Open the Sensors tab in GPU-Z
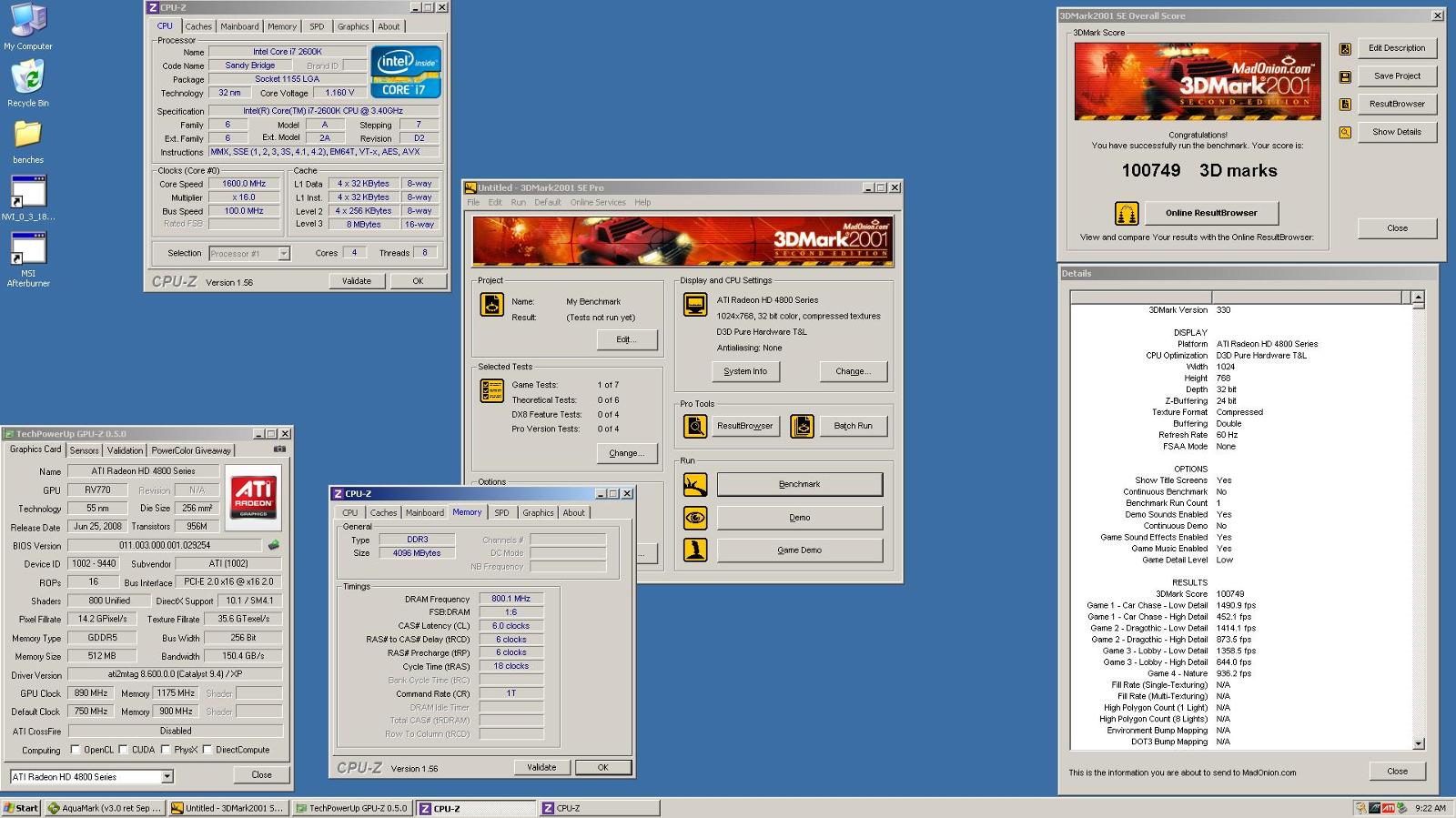1456x818 pixels. [x=84, y=450]
